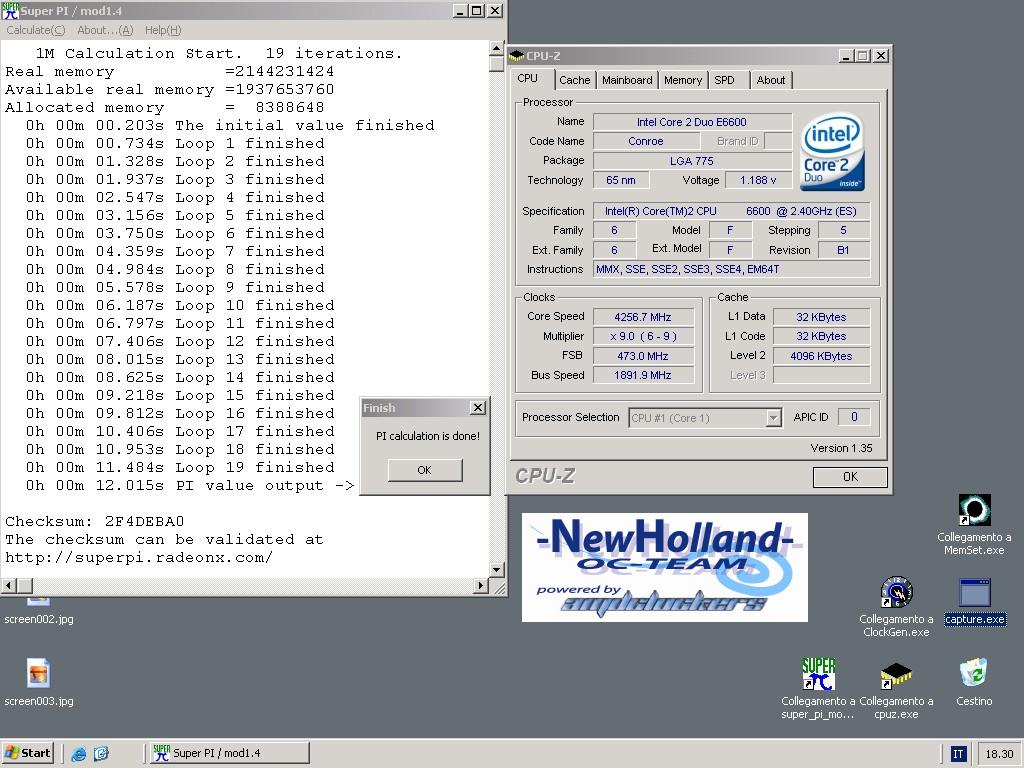The width and height of the screenshot is (1024, 768).
Task: Click the Core Speed 4256.7 MHz field
Action: pos(643,317)
